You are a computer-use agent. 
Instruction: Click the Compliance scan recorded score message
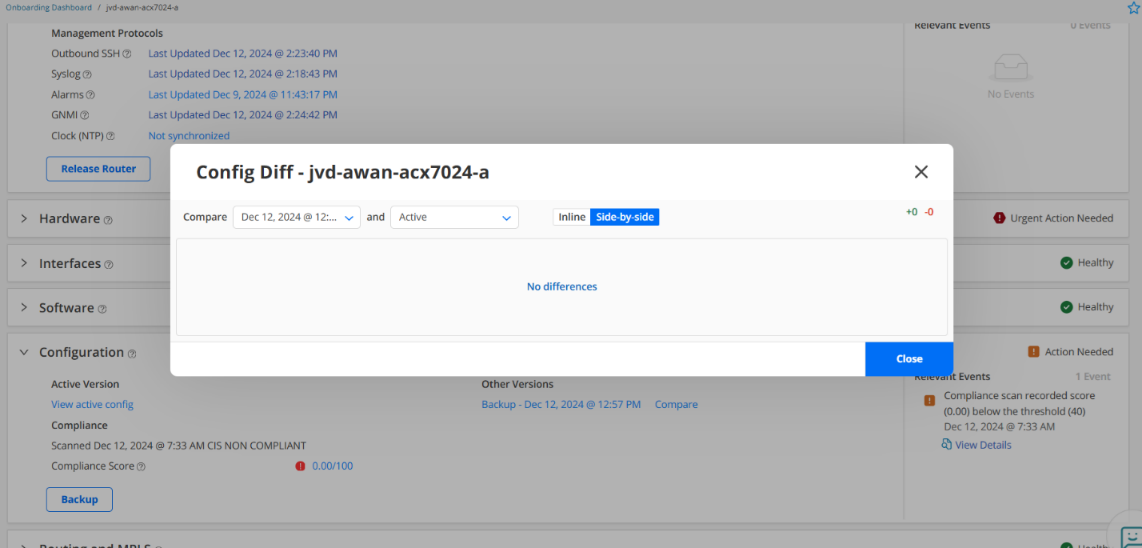pyautogui.click(x=1020, y=403)
